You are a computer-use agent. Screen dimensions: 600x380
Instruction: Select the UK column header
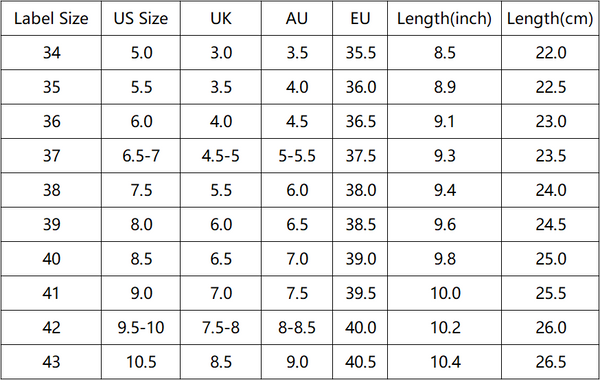click(221, 18)
